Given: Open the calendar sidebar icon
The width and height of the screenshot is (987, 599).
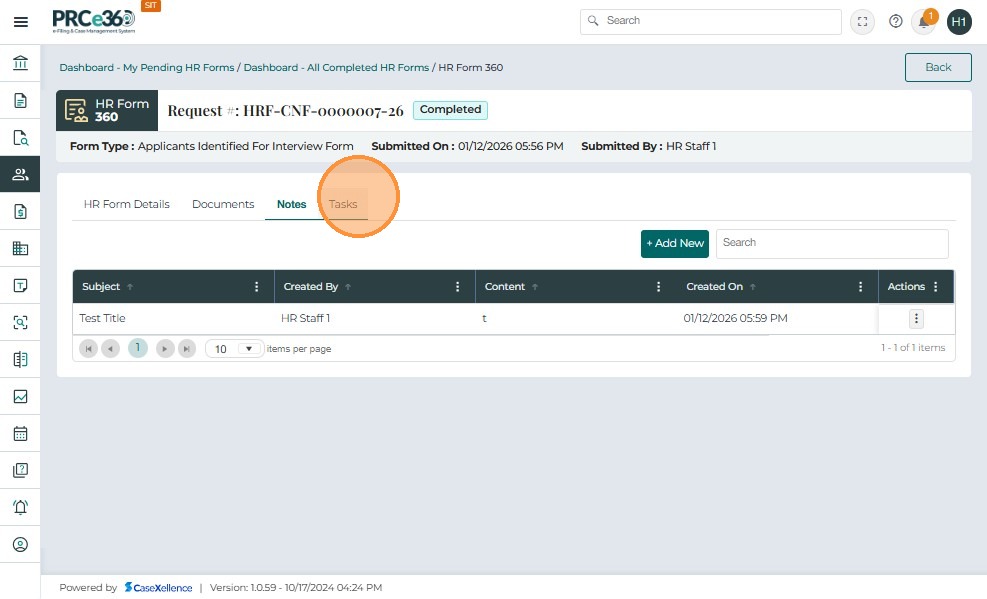Looking at the screenshot, I should pyautogui.click(x=20, y=434).
